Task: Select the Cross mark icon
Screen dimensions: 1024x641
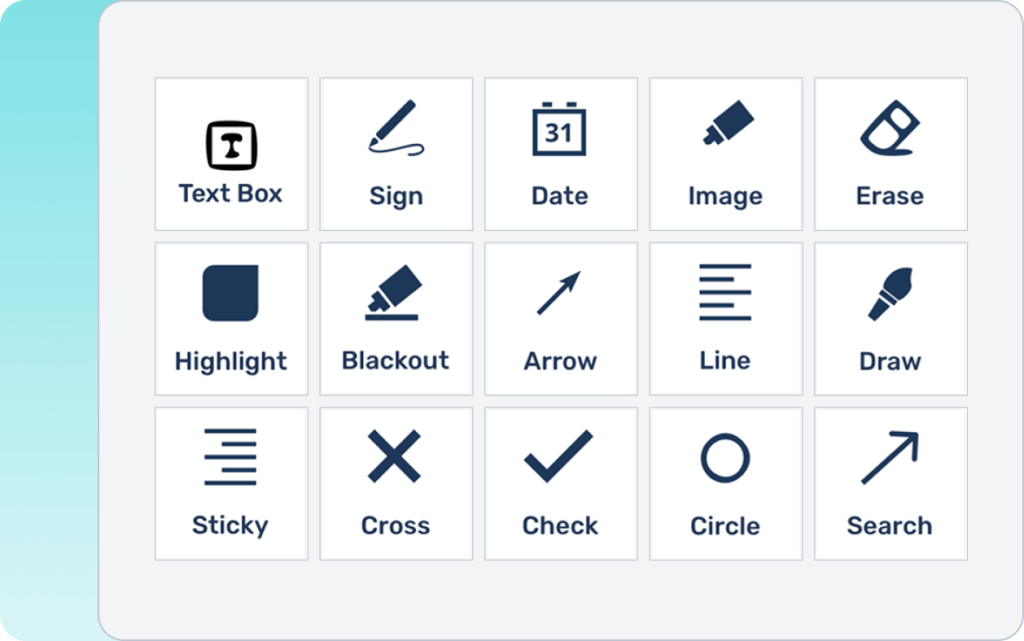Action: tap(394, 457)
